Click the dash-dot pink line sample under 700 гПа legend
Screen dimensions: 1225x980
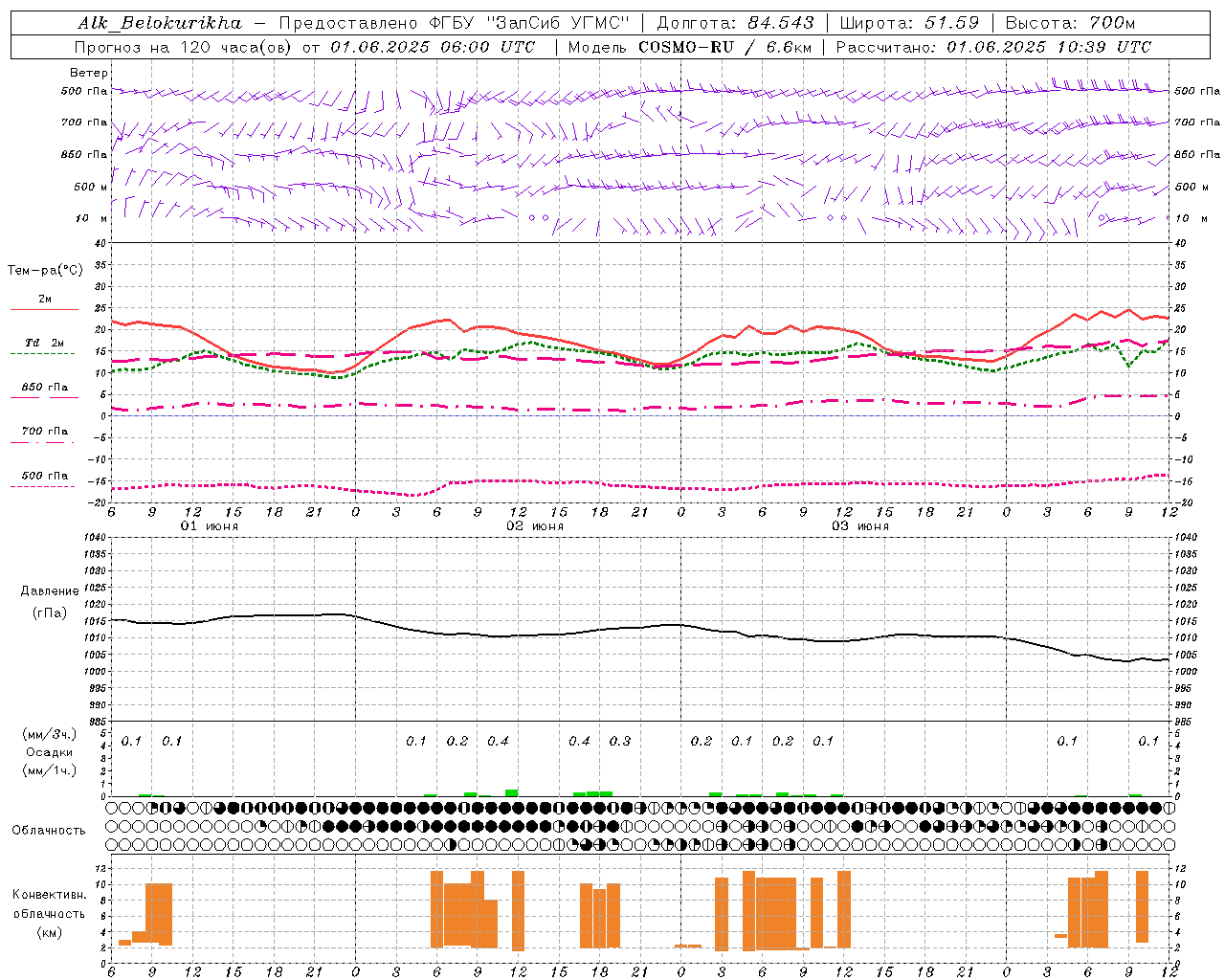pyautogui.click(x=43, y=442)
